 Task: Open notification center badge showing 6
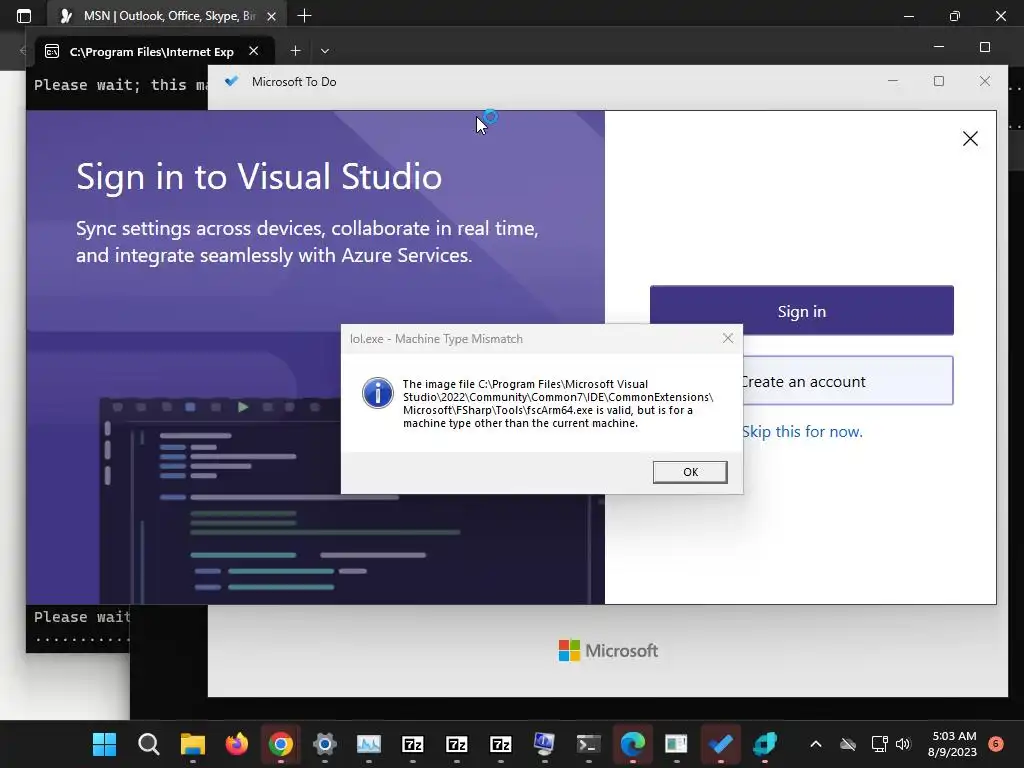[x=996, y=744]
